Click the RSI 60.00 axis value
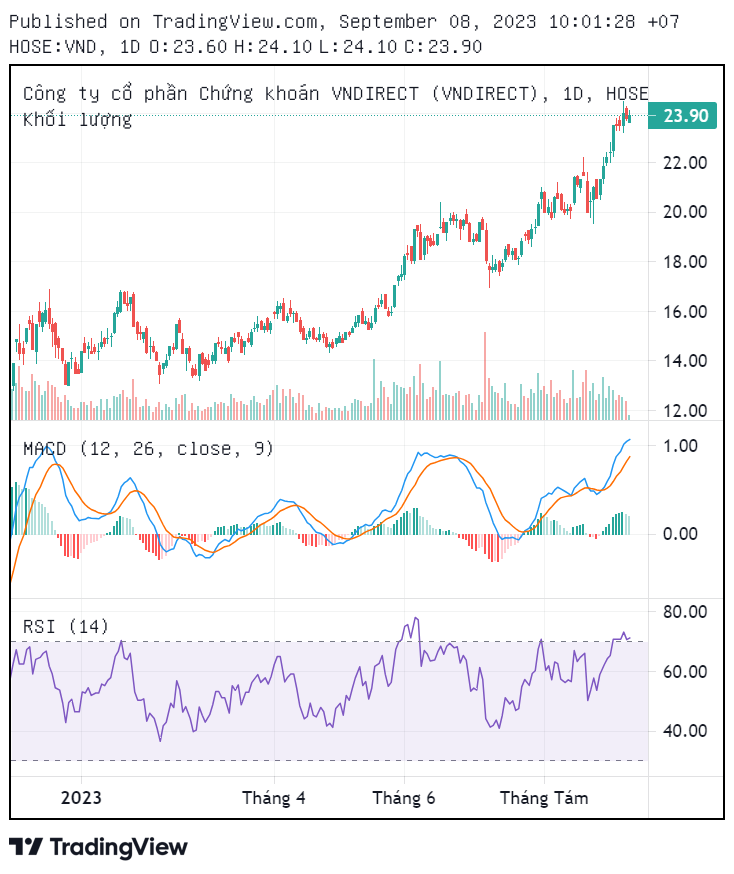 (x=685, y=672)
